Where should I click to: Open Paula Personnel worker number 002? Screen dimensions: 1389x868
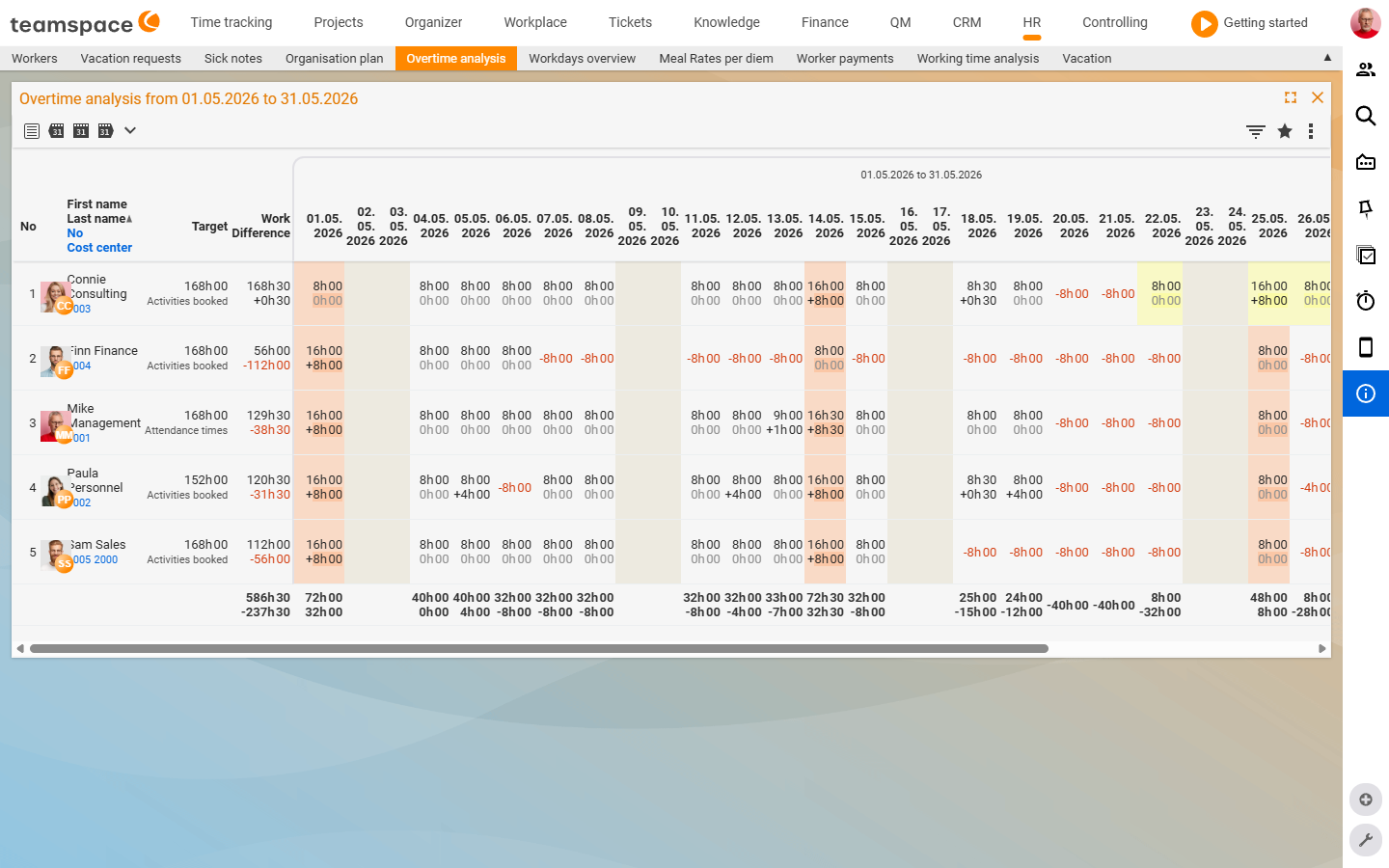82,503
